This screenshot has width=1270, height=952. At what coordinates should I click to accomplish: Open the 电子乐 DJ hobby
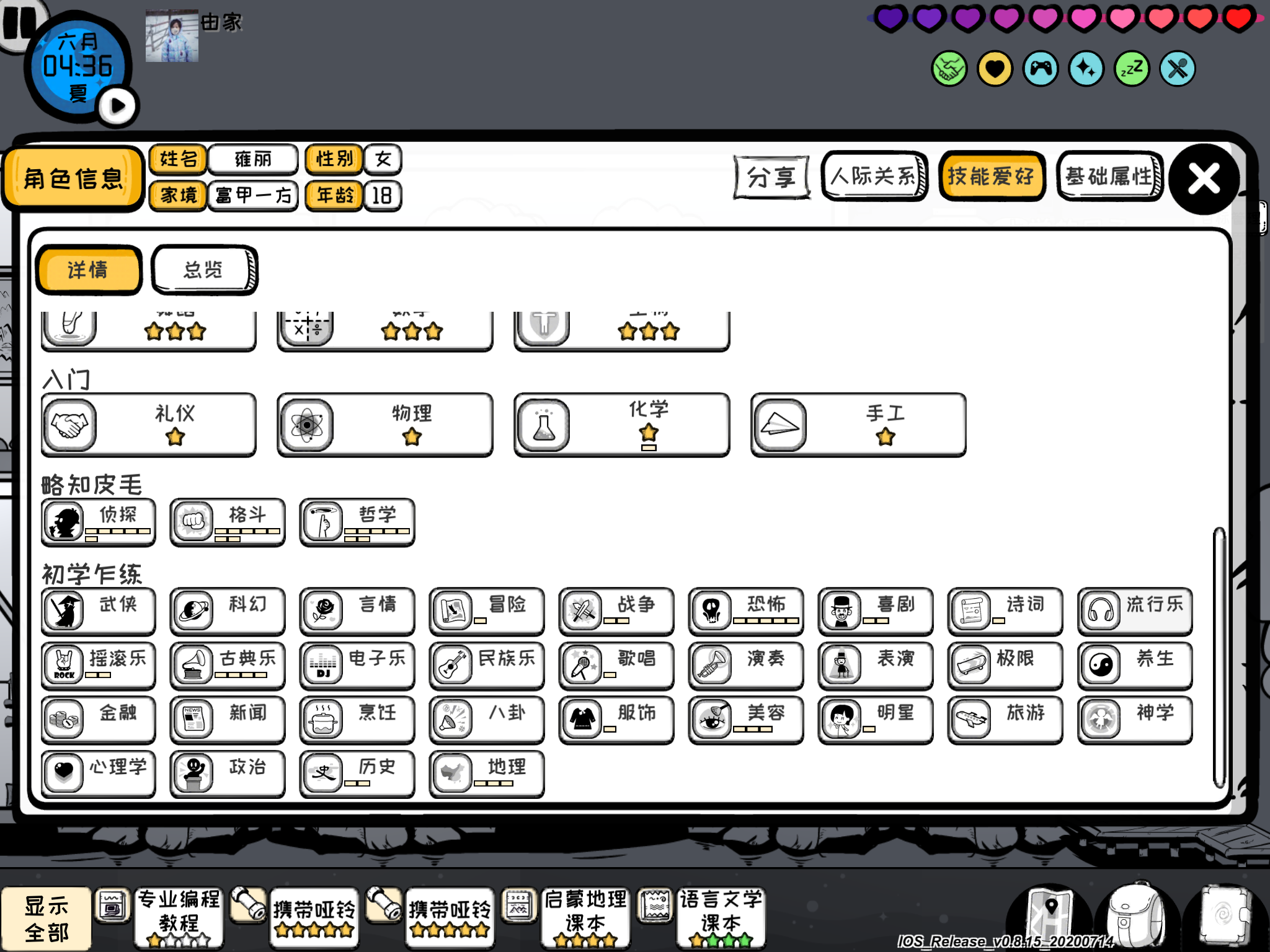[x=357, y=666]
